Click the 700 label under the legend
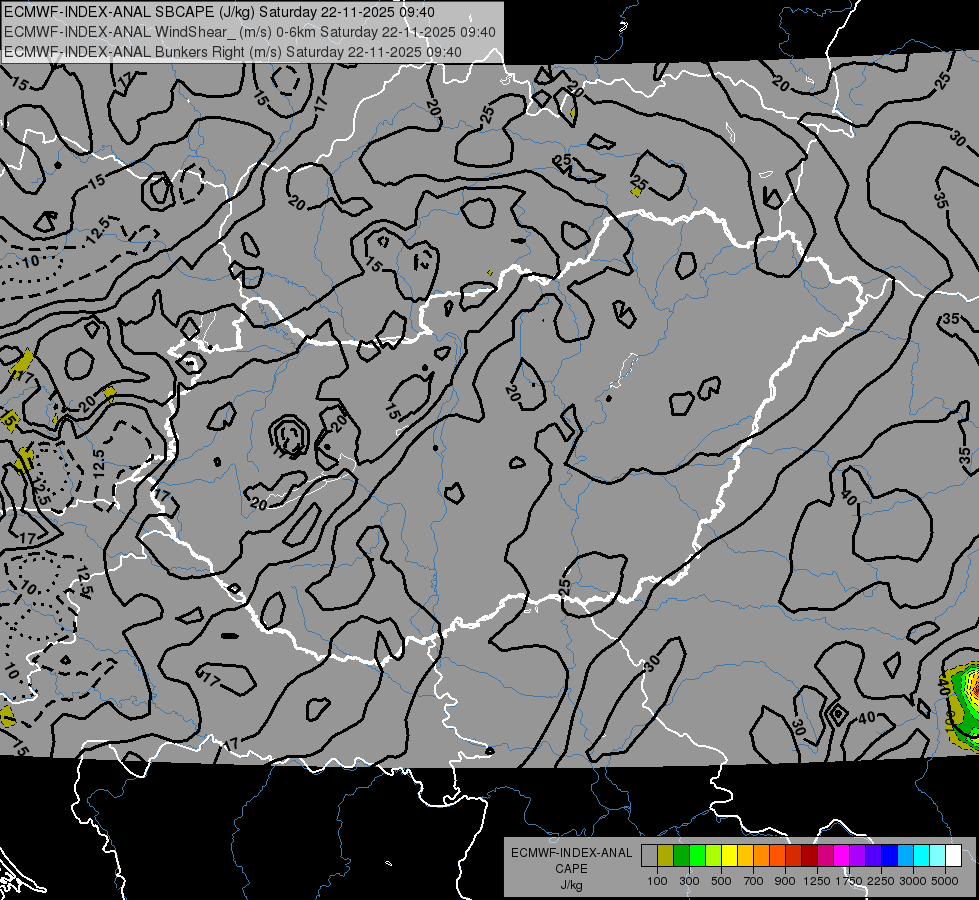The width and height of the screenshot is (979, 900). [x=754, y=881]
